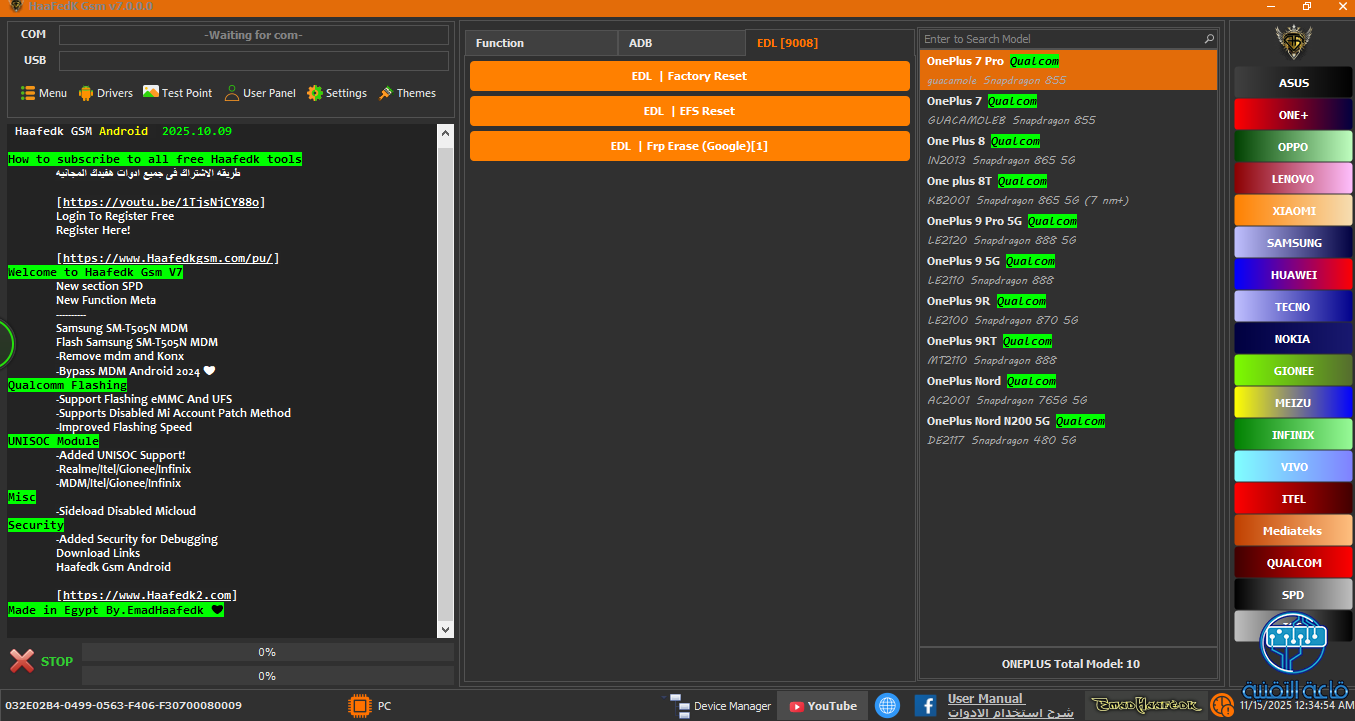
Task: Open the User Manual link
Action: (x=985, y=699)
